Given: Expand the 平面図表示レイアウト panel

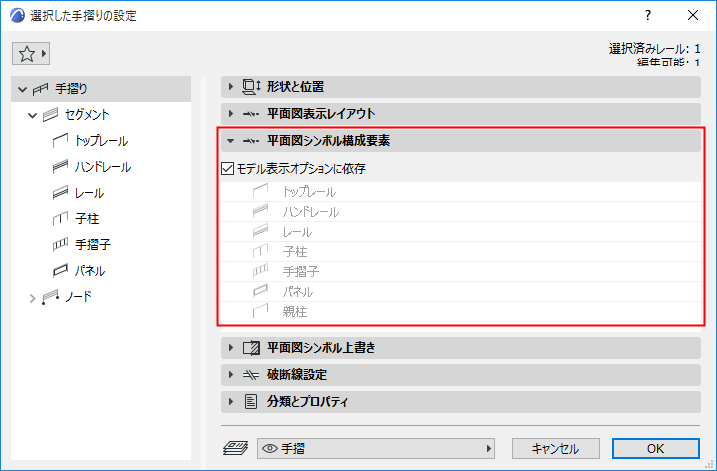Looking at the screenshot, I should (231, 113).
